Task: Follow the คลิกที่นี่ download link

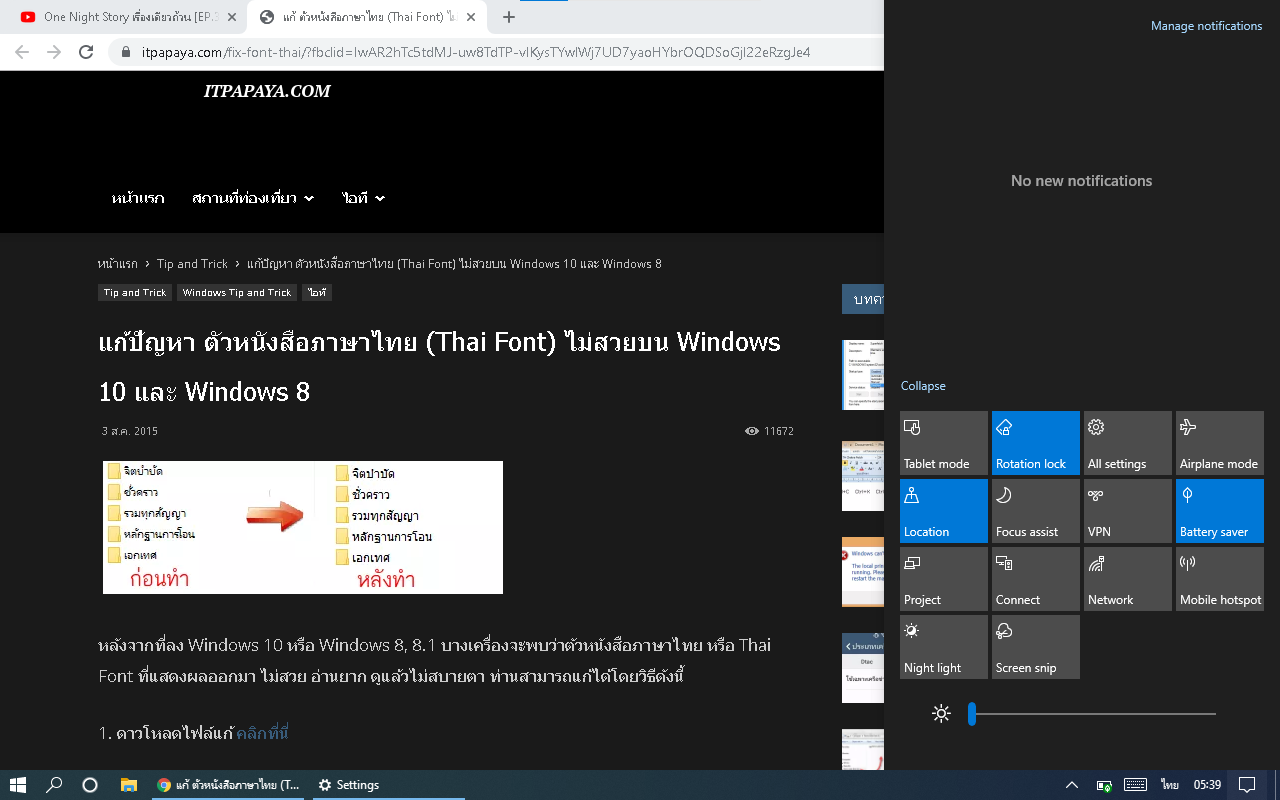Action: click(262, 734)
